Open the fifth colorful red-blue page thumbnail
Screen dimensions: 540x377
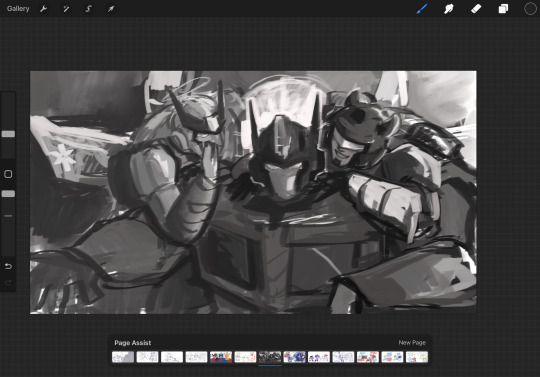[221, 357]
